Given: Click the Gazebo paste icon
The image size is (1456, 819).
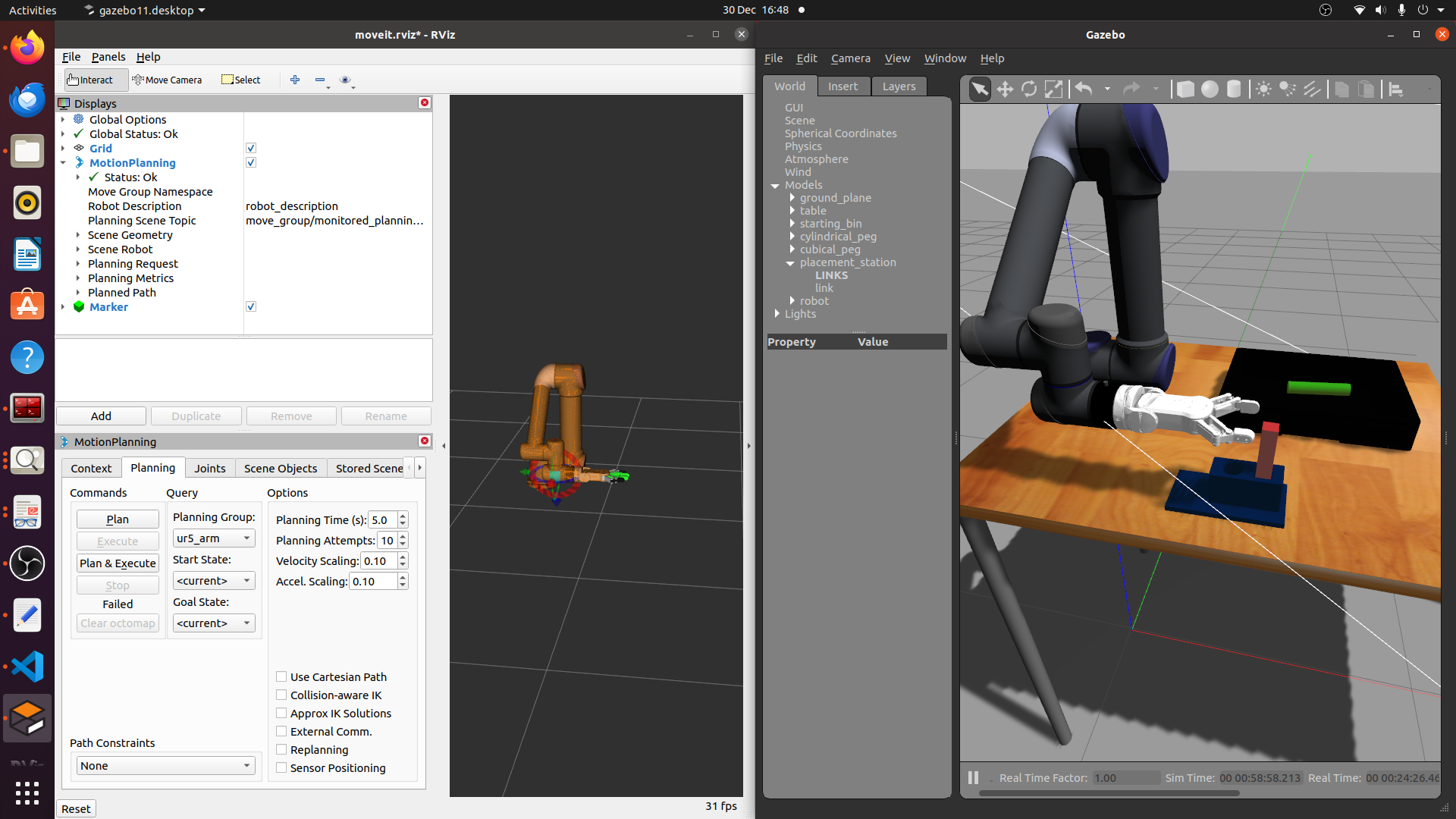Looking at the screenshot, I should point(1366,89).
